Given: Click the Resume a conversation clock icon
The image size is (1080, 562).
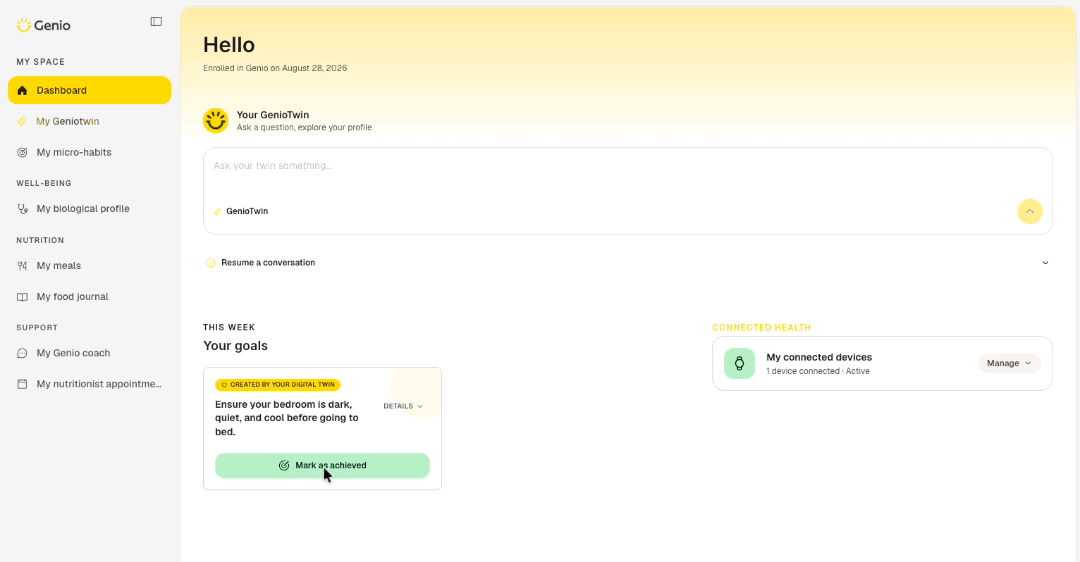Looking at the screenshot, I should 211,263.
